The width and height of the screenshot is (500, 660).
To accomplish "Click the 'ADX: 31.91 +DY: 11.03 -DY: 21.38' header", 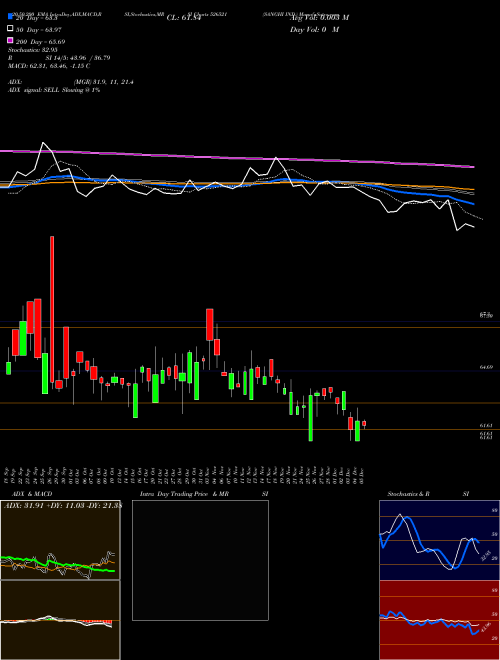I will tap(63, 506).
